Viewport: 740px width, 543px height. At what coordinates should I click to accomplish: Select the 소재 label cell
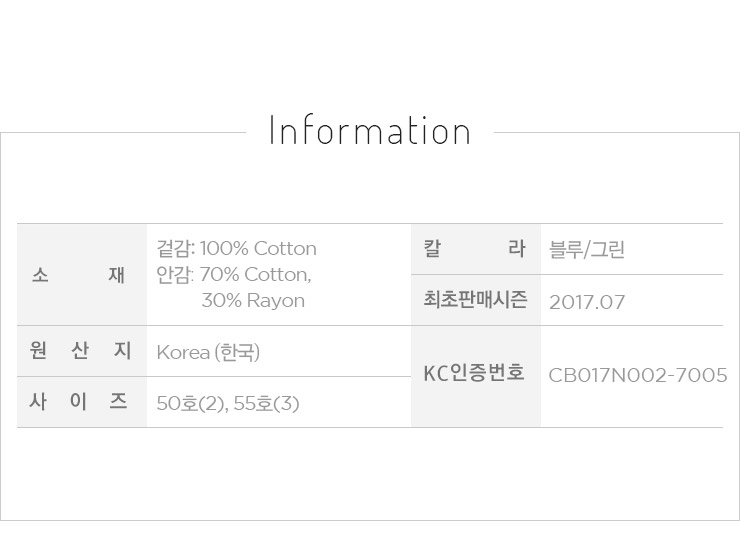pyautogui.click(x=81, y=275)
